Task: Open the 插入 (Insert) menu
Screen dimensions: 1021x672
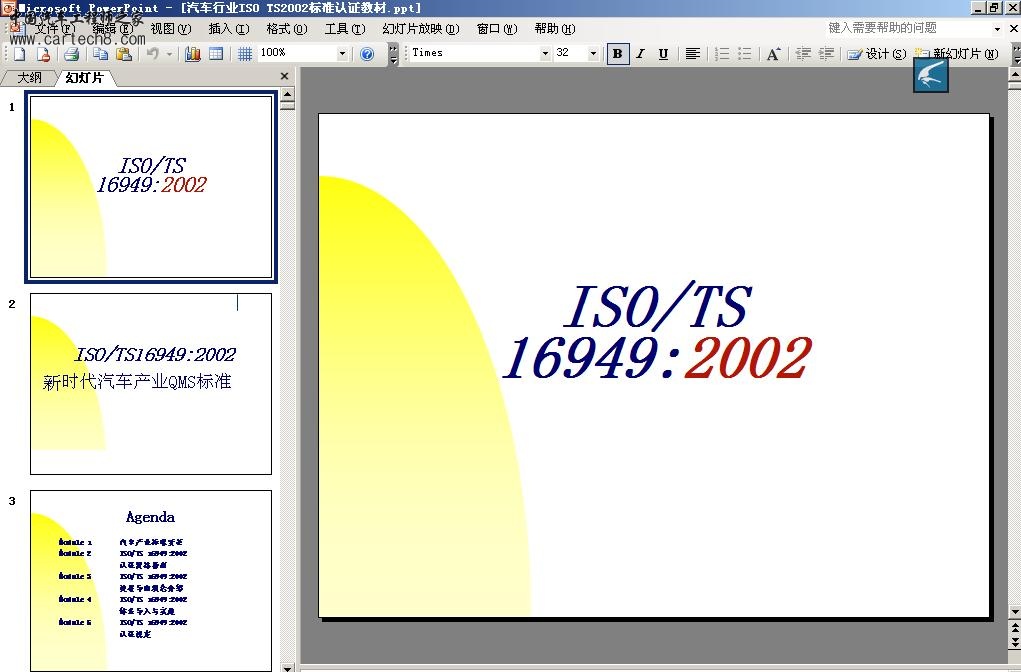Action: tap(228, 29)
